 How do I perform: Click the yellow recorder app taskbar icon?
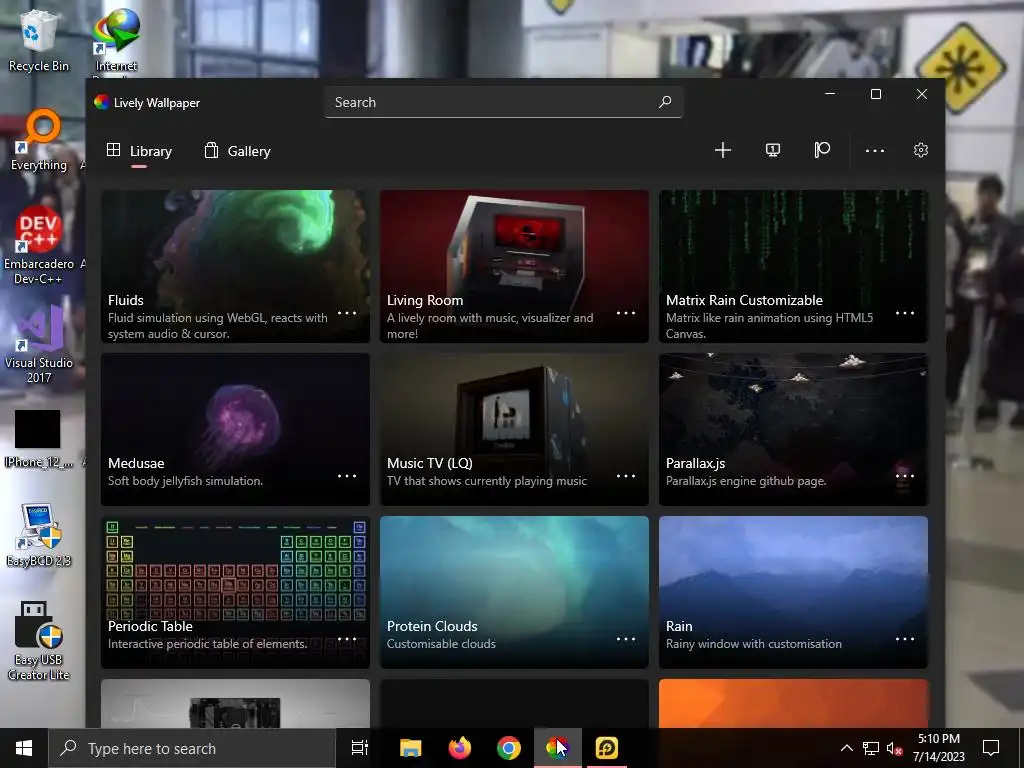[607, 748]
